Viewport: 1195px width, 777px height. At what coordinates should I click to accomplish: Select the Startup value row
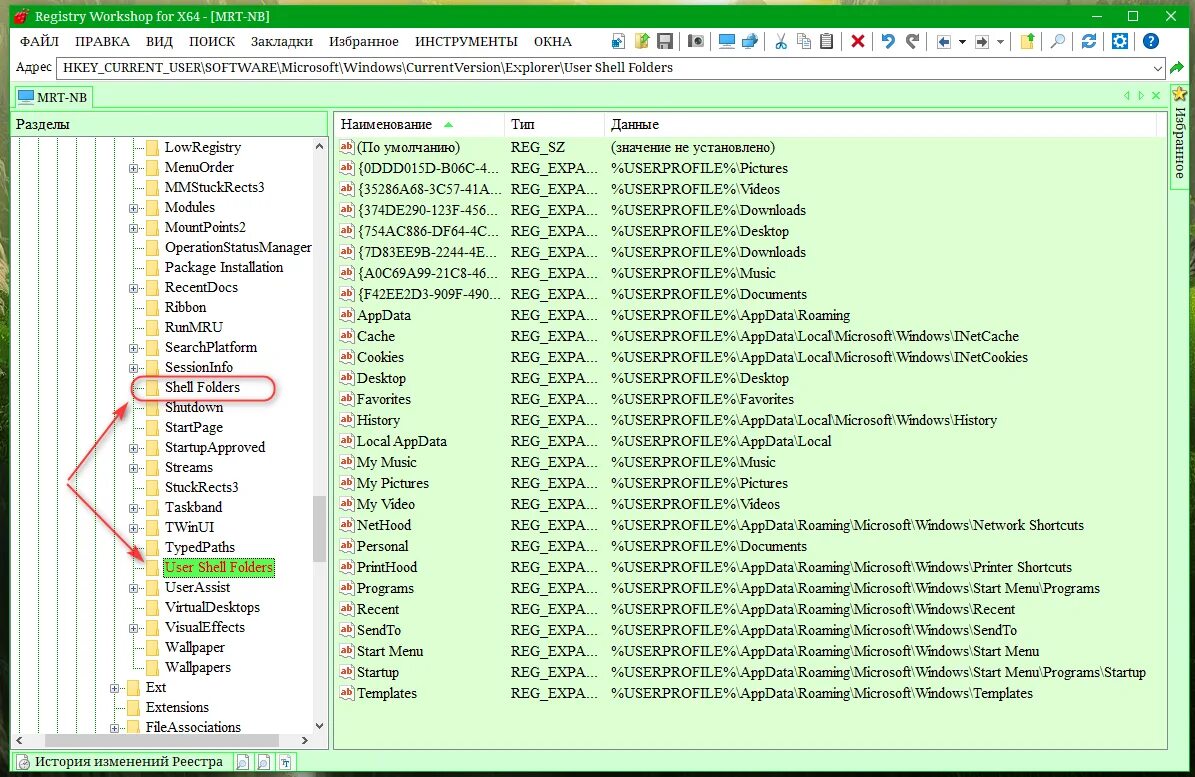pyautogui.click(x=751, y=673)
